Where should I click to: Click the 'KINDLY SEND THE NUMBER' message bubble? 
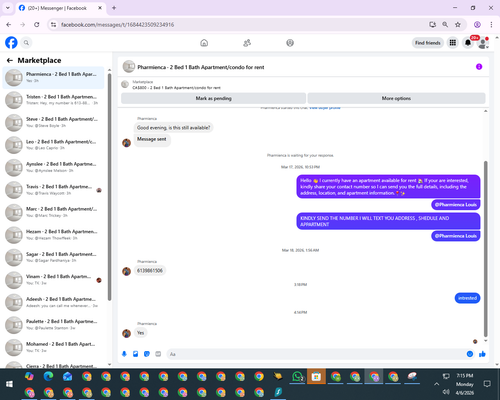coord(388,221)
